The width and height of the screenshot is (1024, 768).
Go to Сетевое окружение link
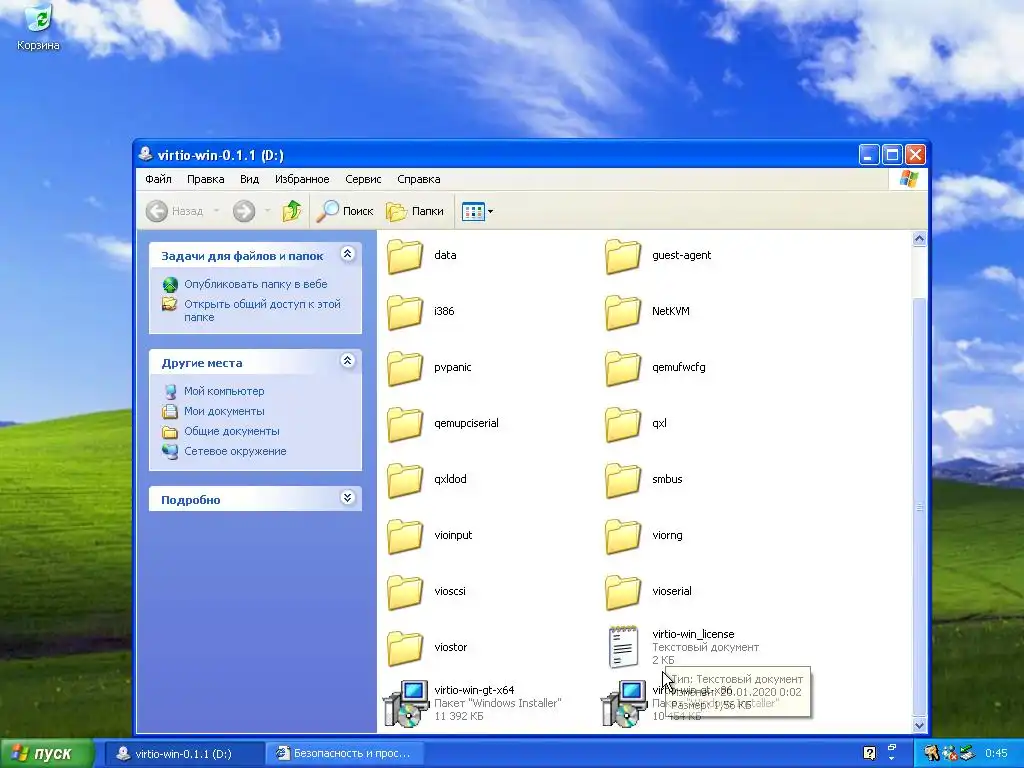tap(235, 451)
